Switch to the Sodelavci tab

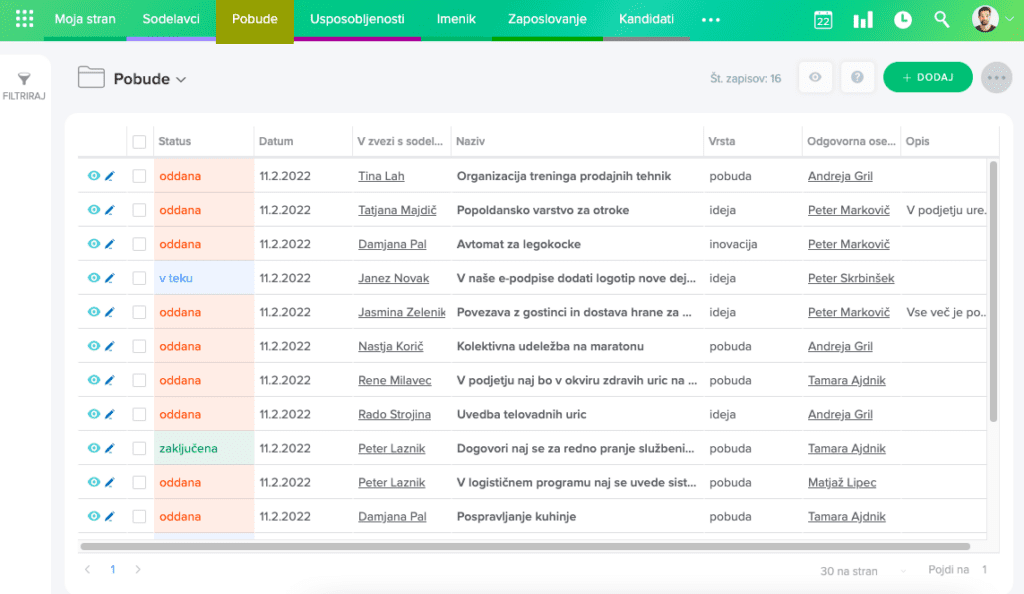[171, 20]
